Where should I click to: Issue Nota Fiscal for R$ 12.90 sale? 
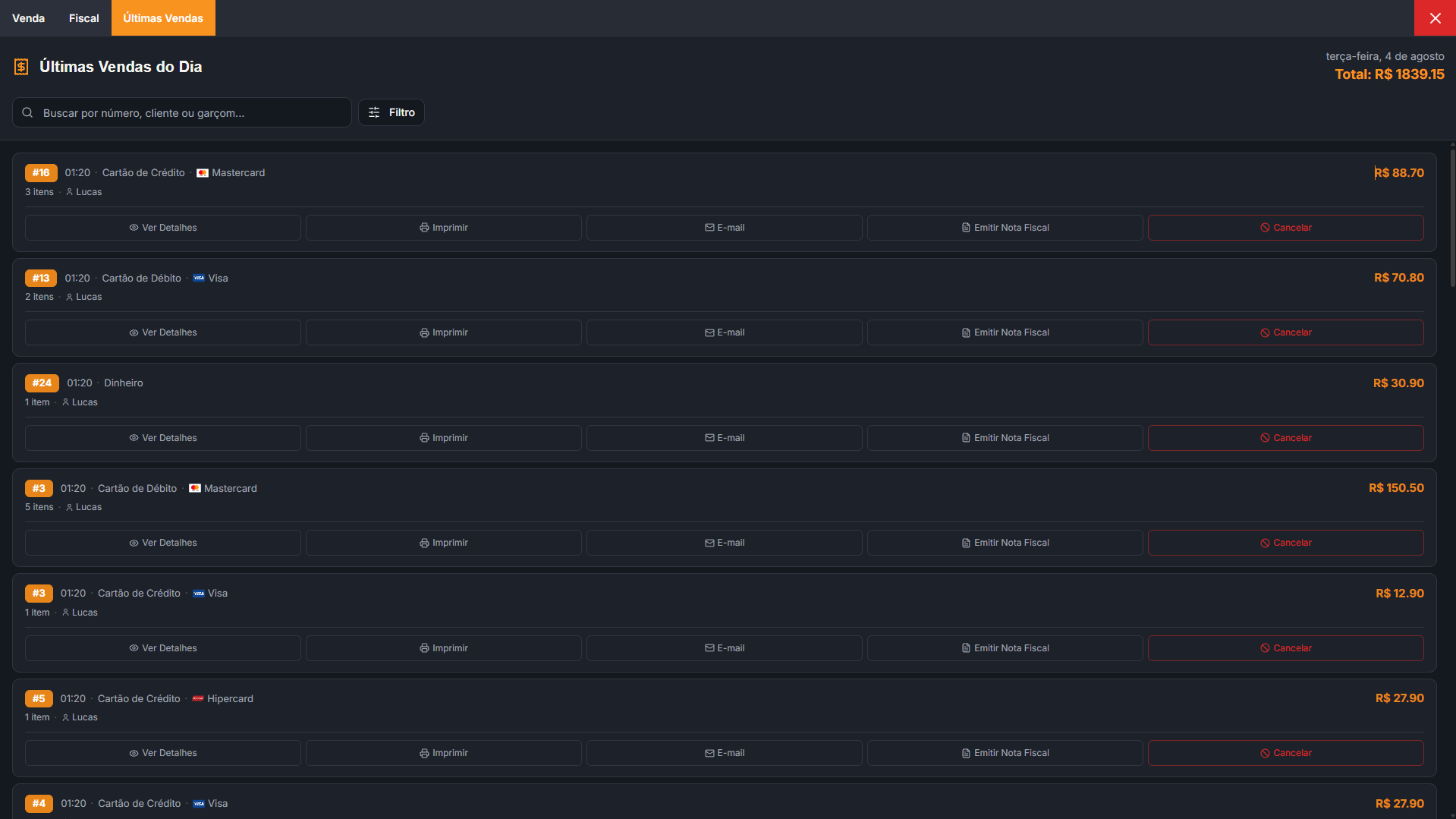[1005, 648]
